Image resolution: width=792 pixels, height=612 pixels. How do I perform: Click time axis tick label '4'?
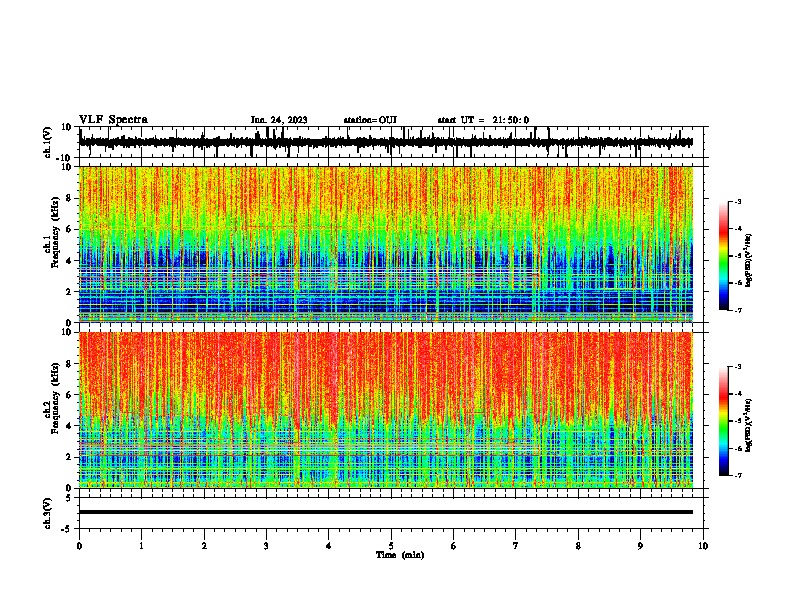329,546
